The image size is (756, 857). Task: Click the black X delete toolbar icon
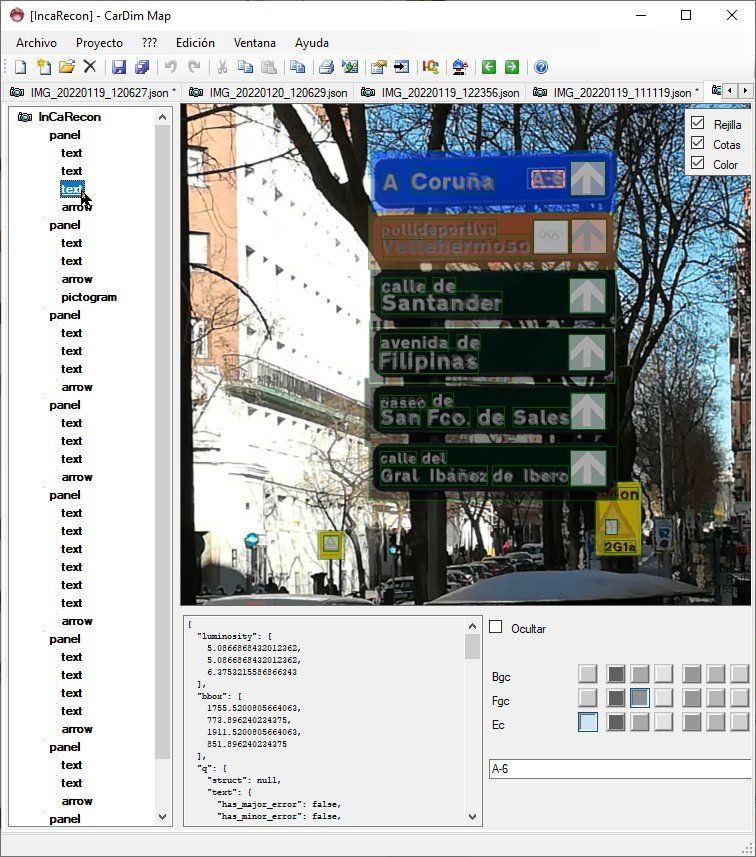click(90, 67)
